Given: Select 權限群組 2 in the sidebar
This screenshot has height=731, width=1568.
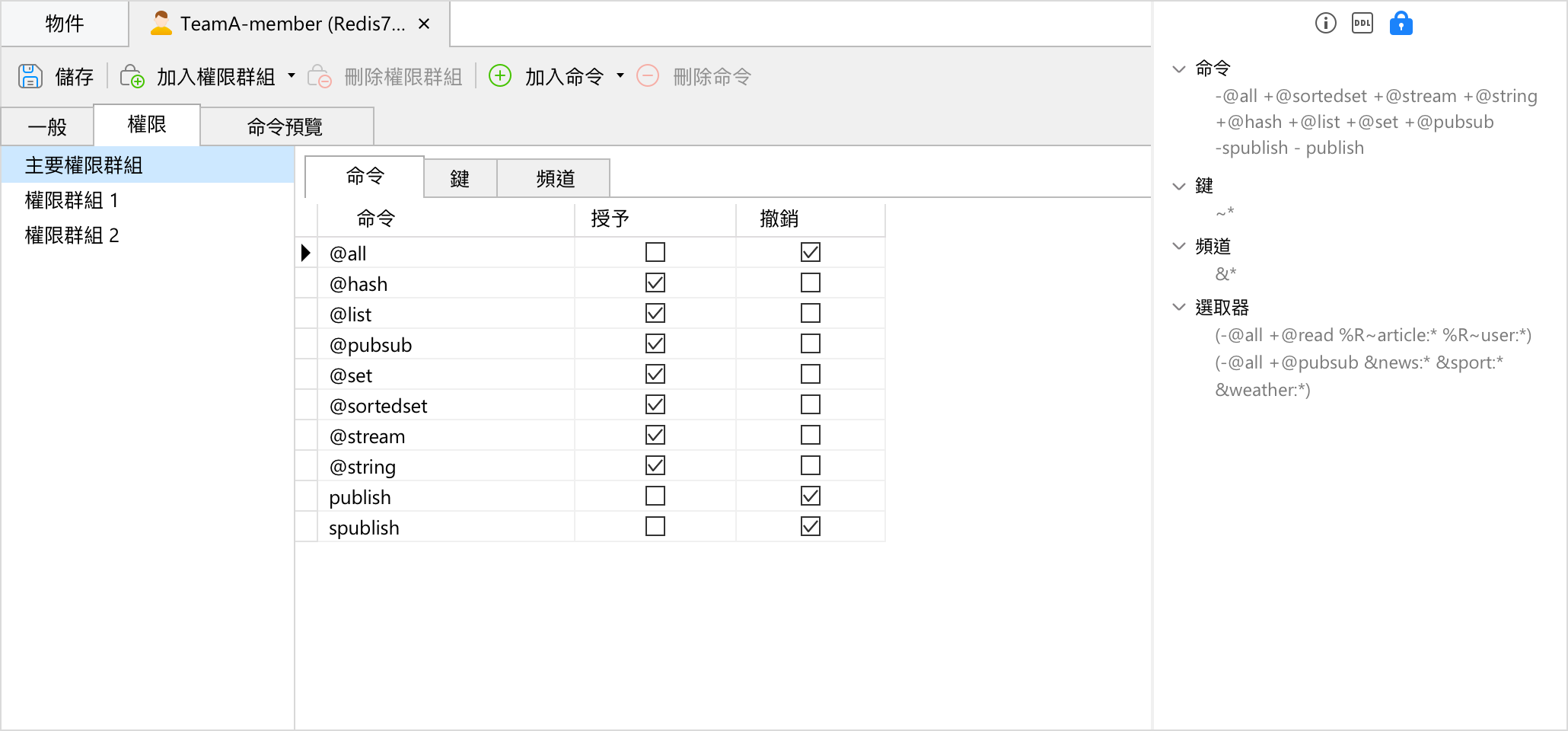Looking at the screenshot, I should point(71,235).
